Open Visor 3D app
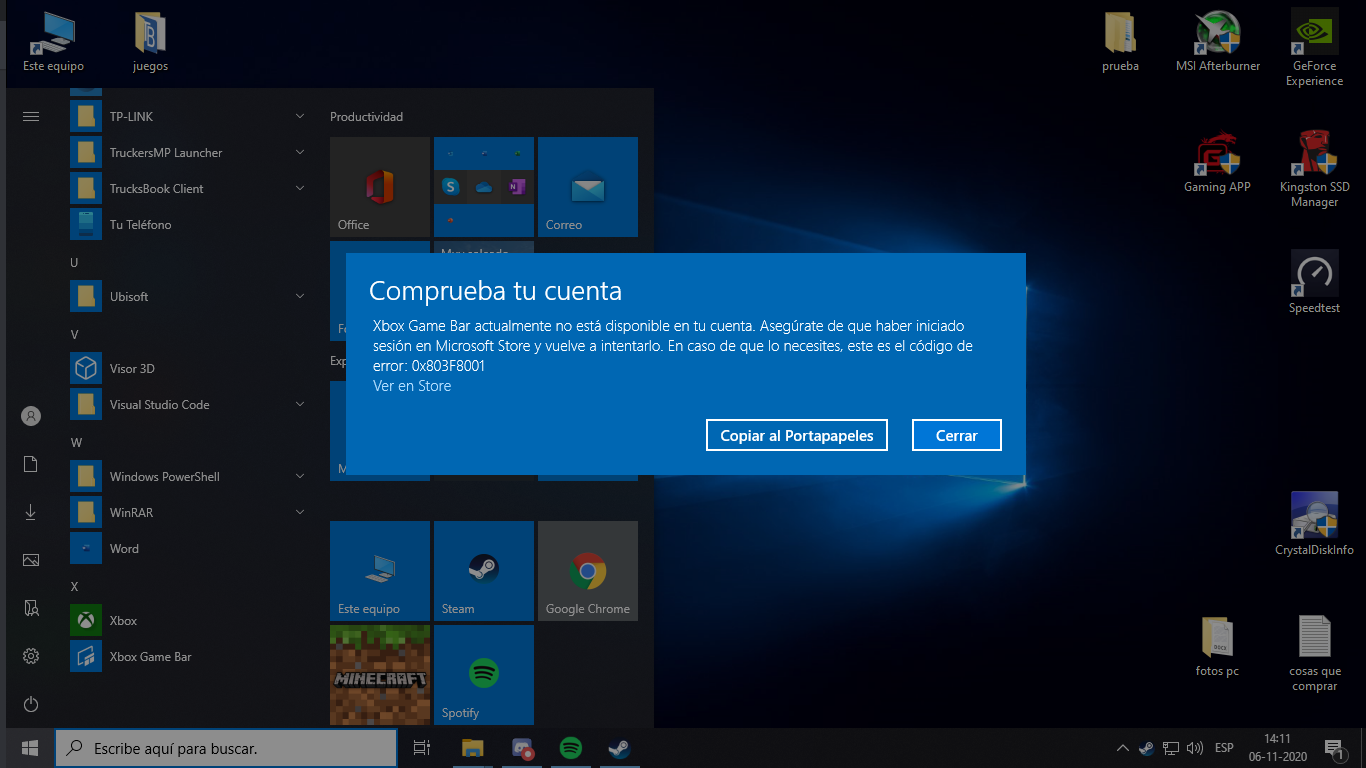 [x=190, y=368]
